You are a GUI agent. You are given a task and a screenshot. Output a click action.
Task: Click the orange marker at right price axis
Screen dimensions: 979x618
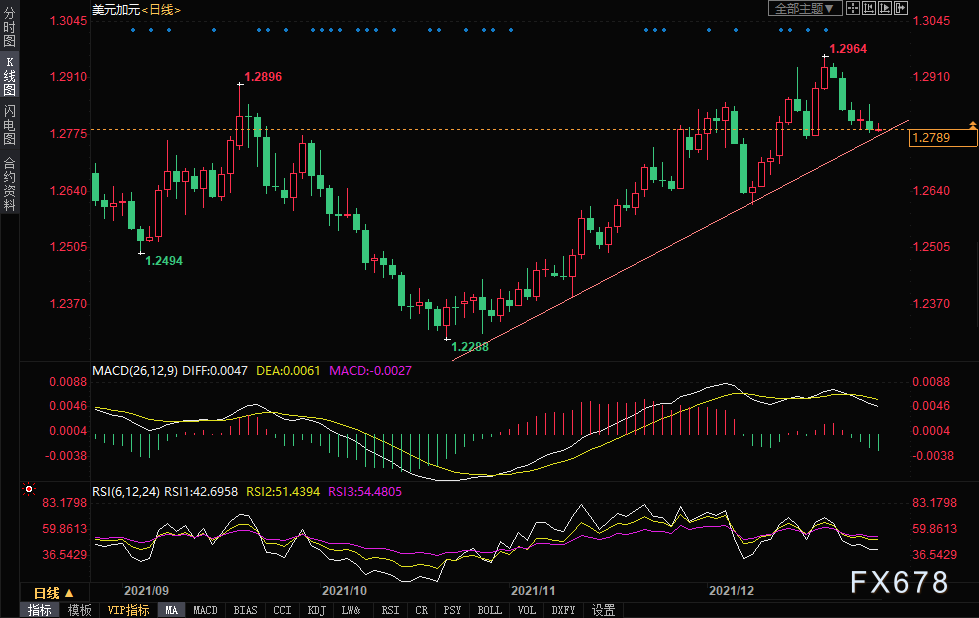tap(971, 123)
